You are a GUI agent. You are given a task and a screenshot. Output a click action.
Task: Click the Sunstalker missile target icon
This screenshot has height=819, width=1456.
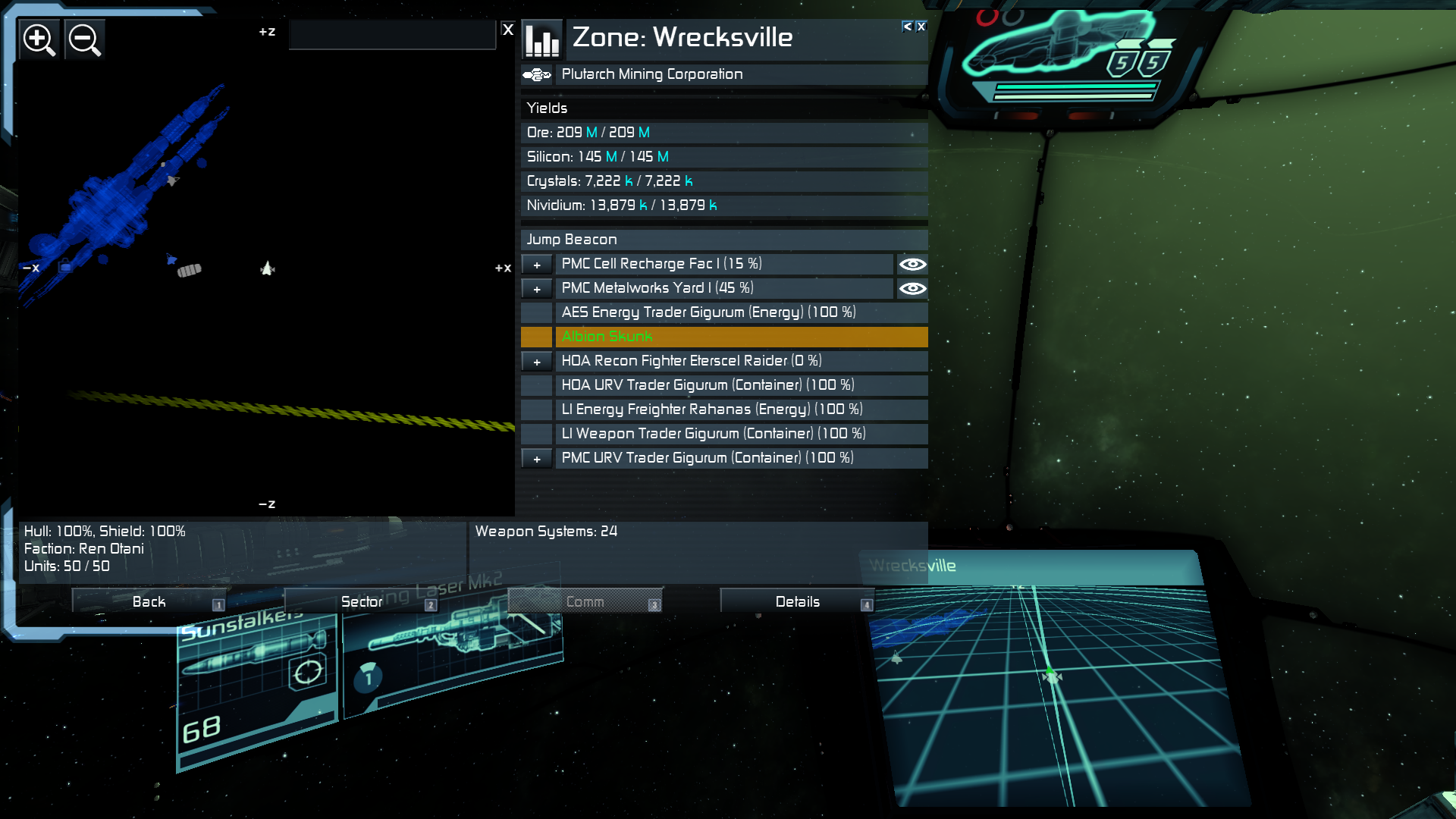[308, 671]
